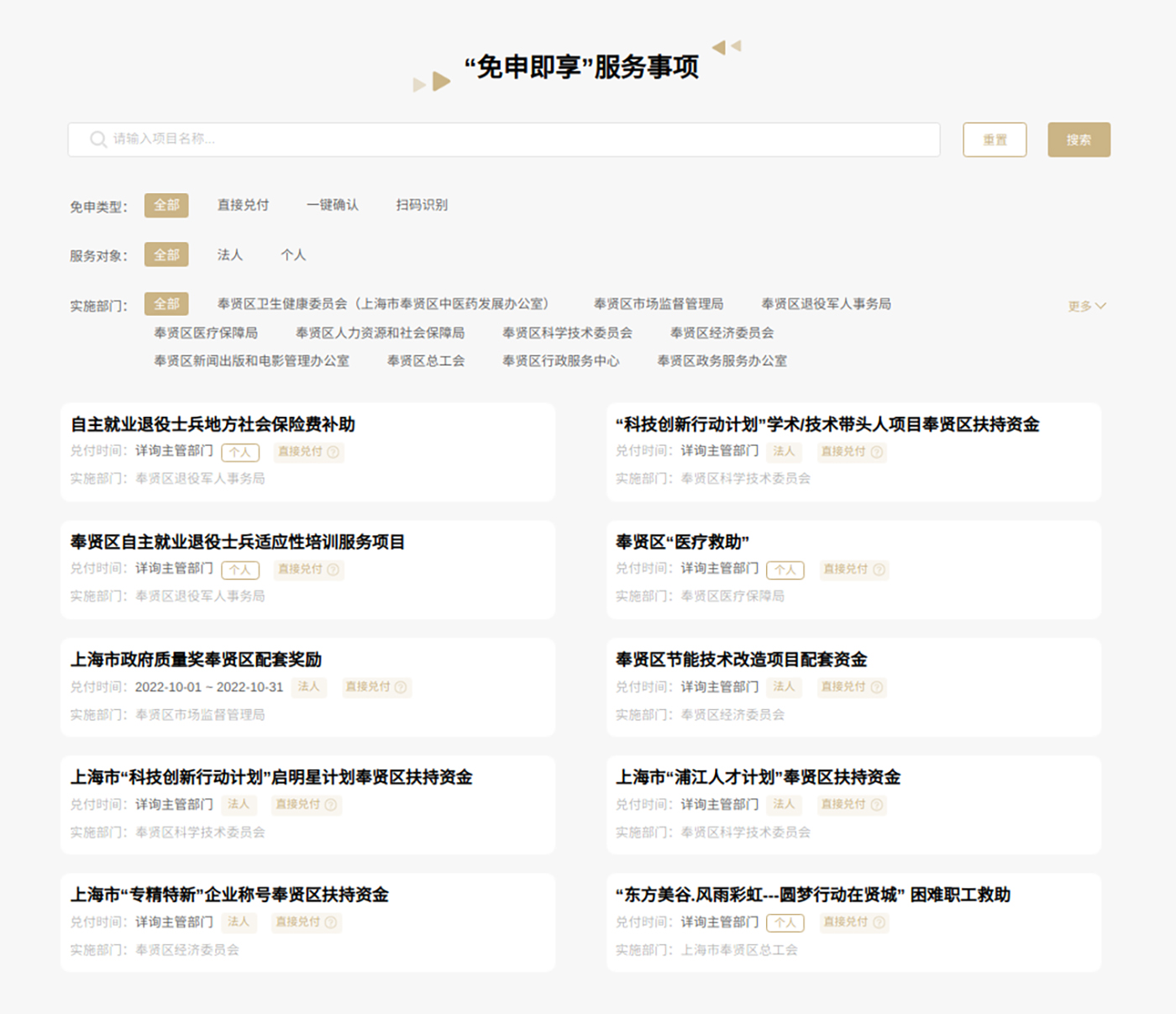Click 直接兑付 tag in 节能技术改造项目 card

pyautogui.click(x=852, y=686)
